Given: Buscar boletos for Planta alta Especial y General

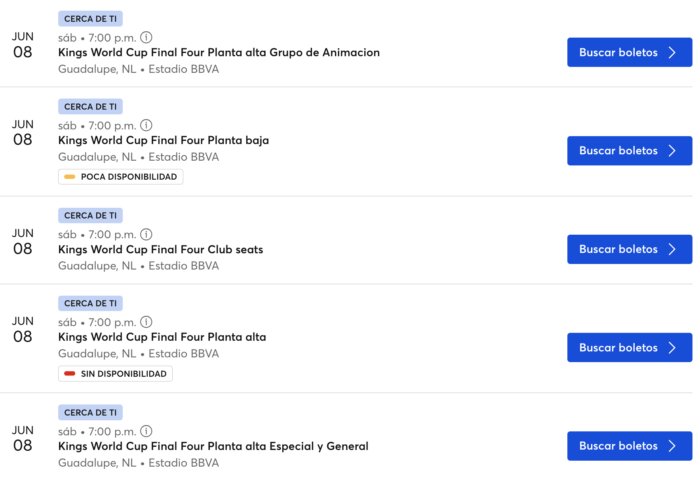Looking at the screenshot, I should 629,446.
